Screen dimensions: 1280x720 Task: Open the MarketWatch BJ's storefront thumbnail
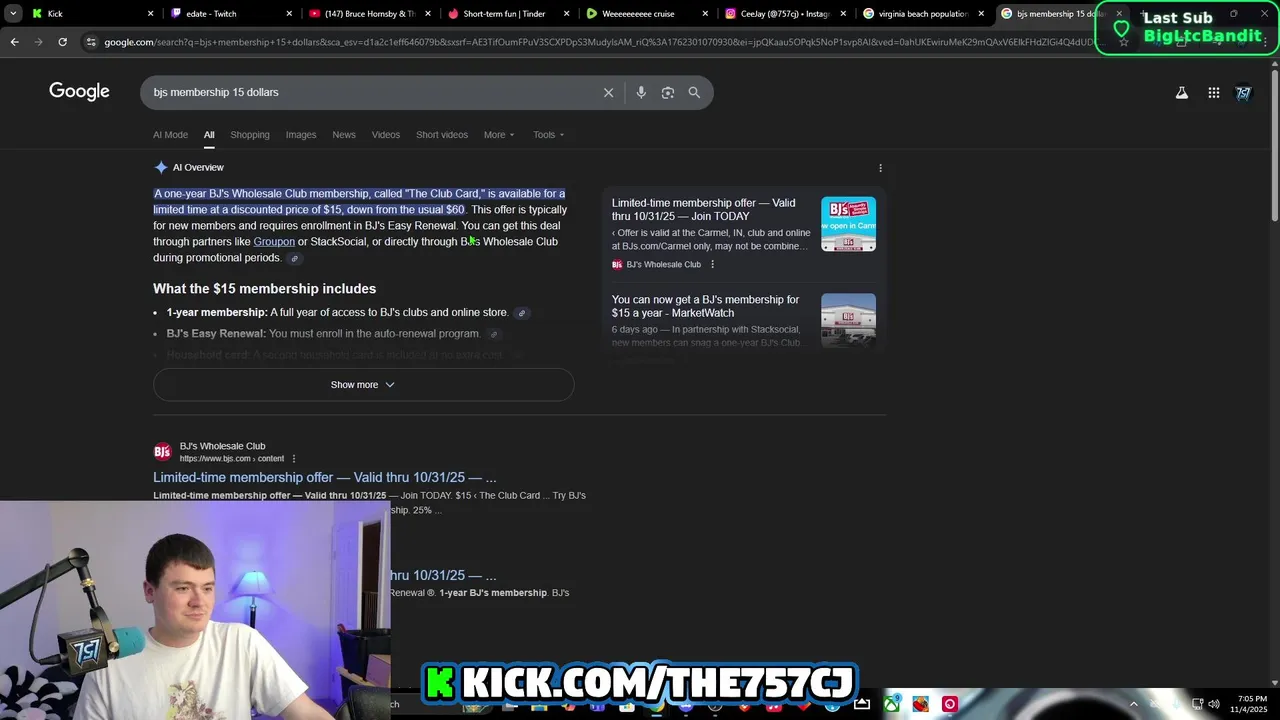848,320
